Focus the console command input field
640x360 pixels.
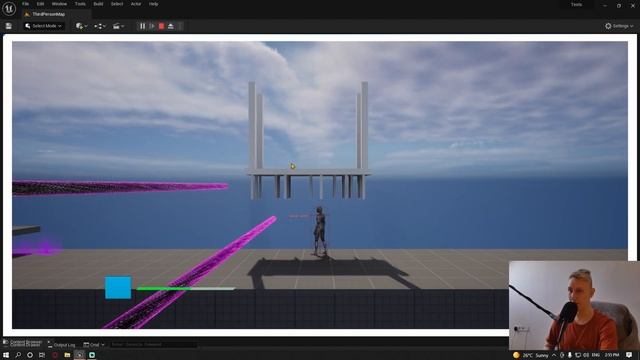(153, 345)
